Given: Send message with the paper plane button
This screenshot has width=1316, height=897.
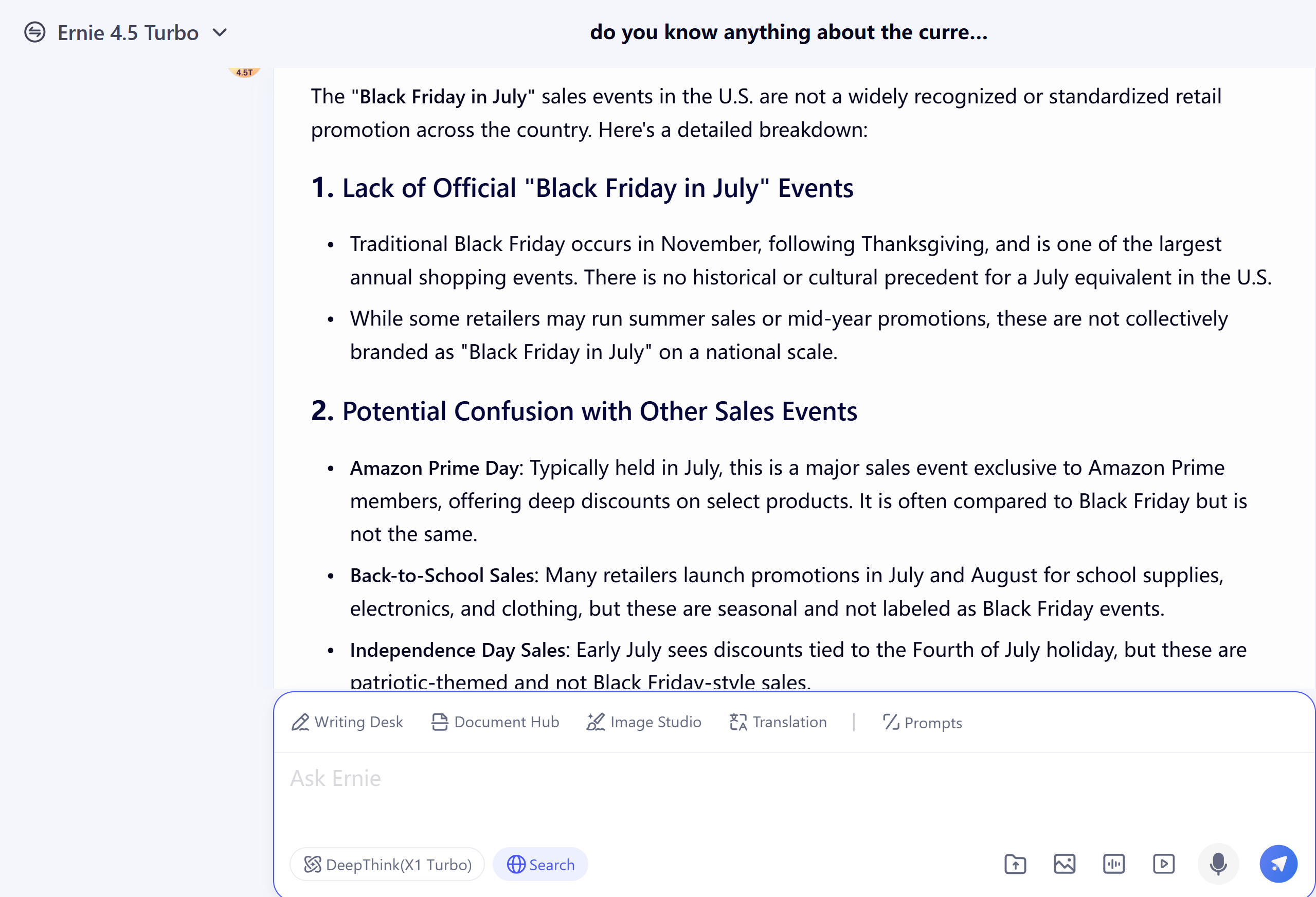Looking at the screenshot, I should pos(1278,864).
